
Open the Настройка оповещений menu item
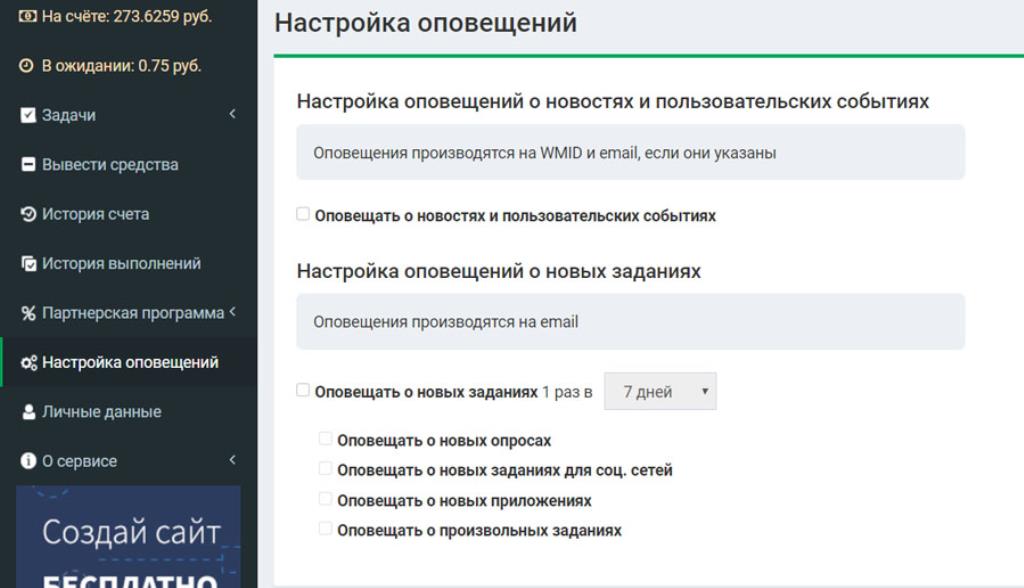click(130, 362)
